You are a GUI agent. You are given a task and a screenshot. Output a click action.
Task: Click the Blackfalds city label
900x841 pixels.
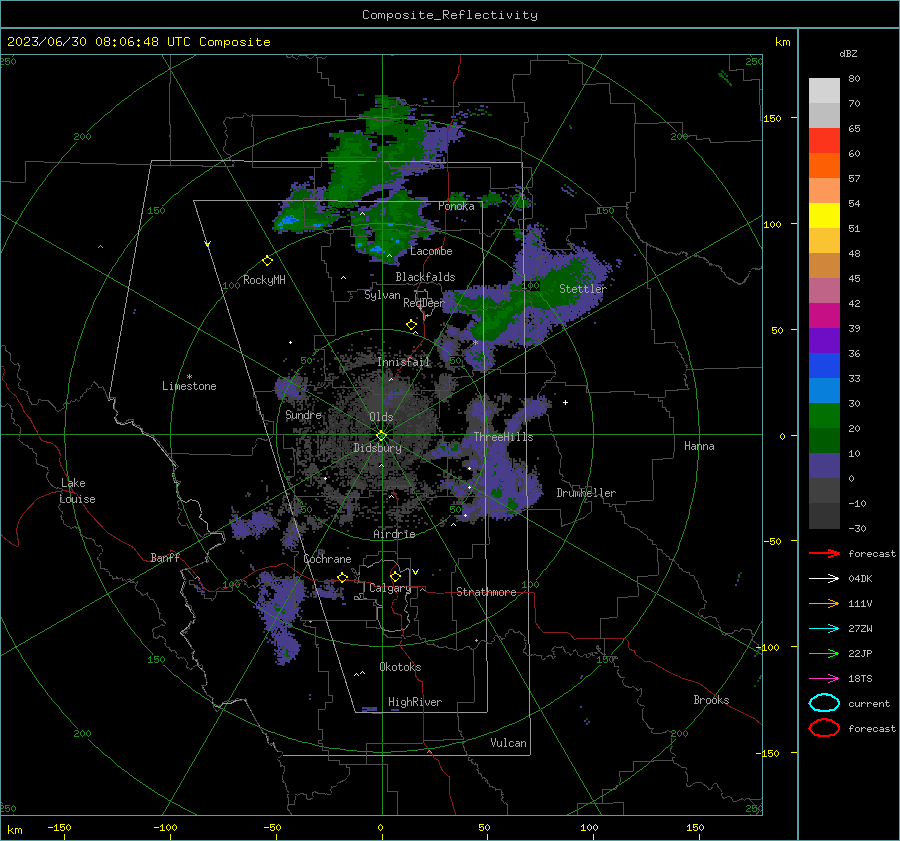point(425,277)
